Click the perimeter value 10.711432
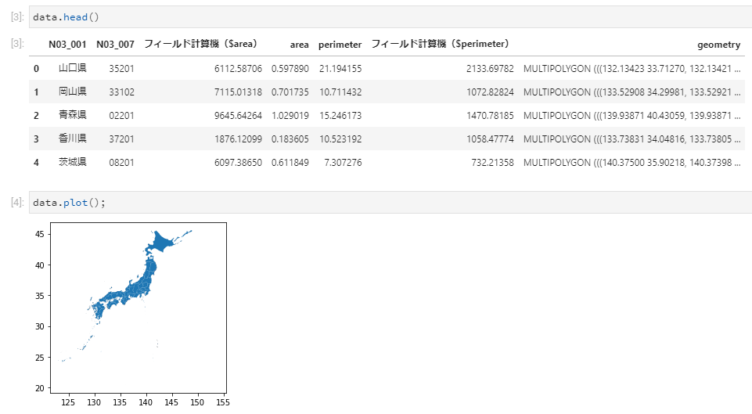752x414 pixels. coord(341,92)
